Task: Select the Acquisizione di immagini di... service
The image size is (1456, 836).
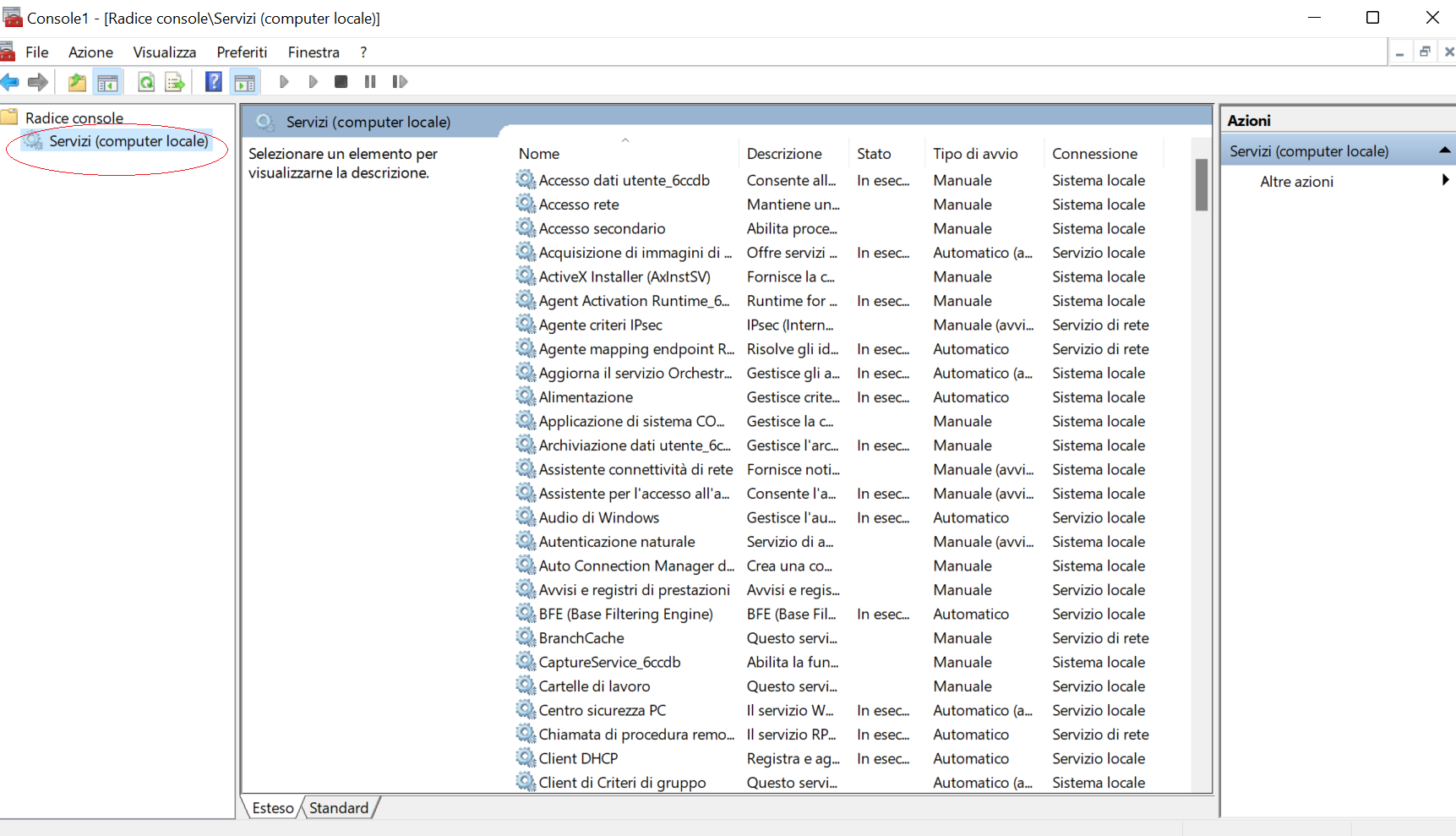Action: [635, 252]
